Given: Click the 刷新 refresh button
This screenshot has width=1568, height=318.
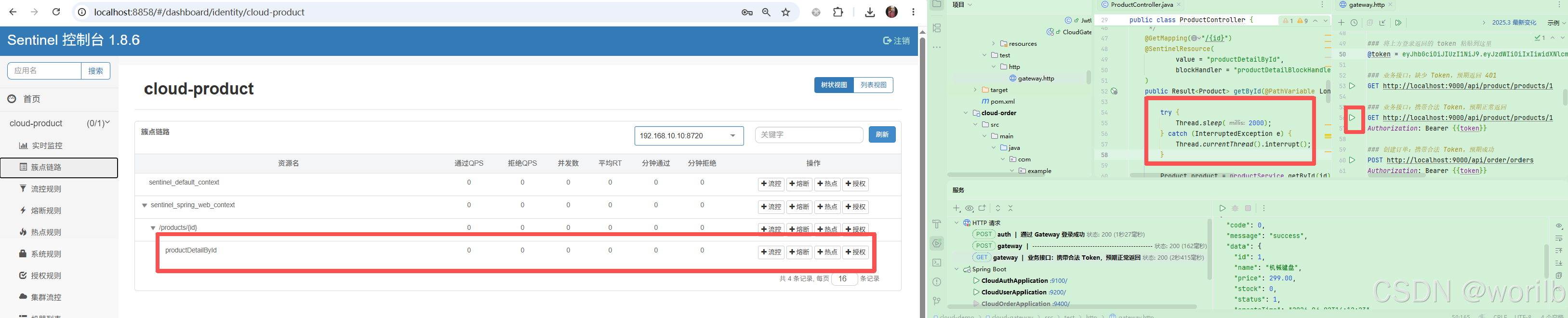Looking at the screenshot, I should (882, 134).
